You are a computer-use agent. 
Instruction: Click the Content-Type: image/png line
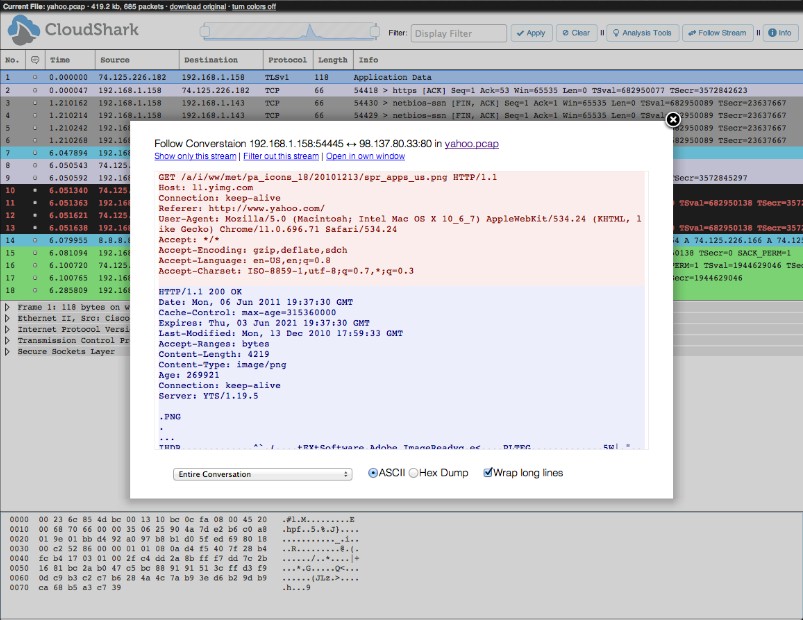pyautogui.click(x=222, y=365)
